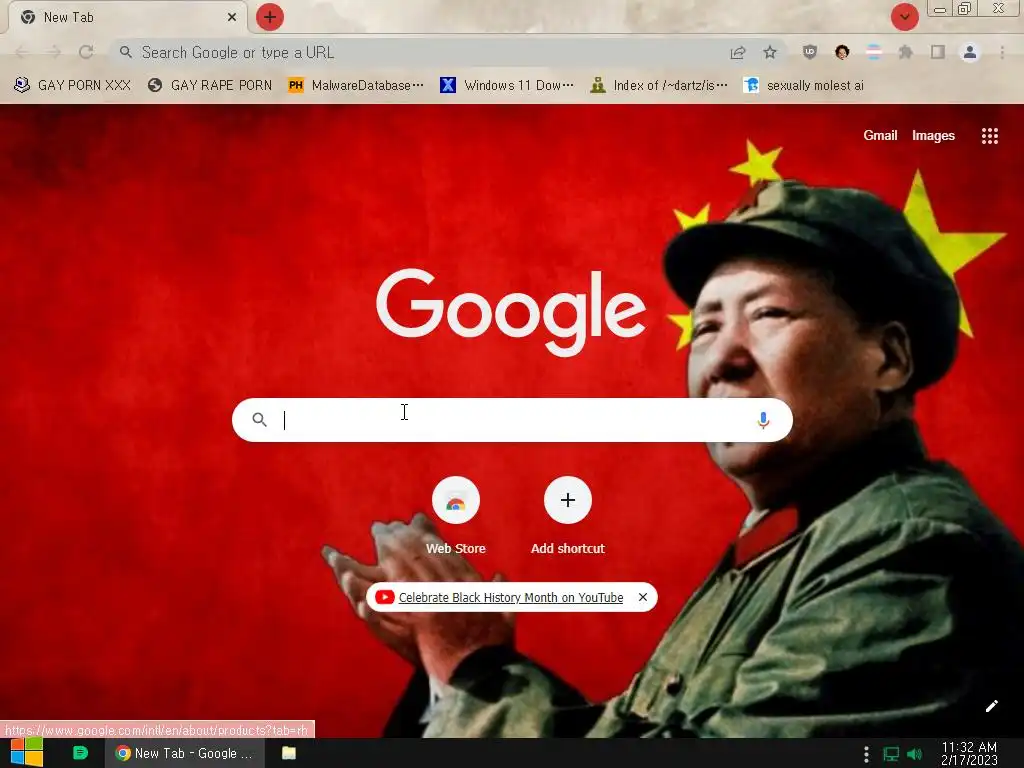Start voice search with the microphone
The image size is (1024, 768).
pos(763,420)
